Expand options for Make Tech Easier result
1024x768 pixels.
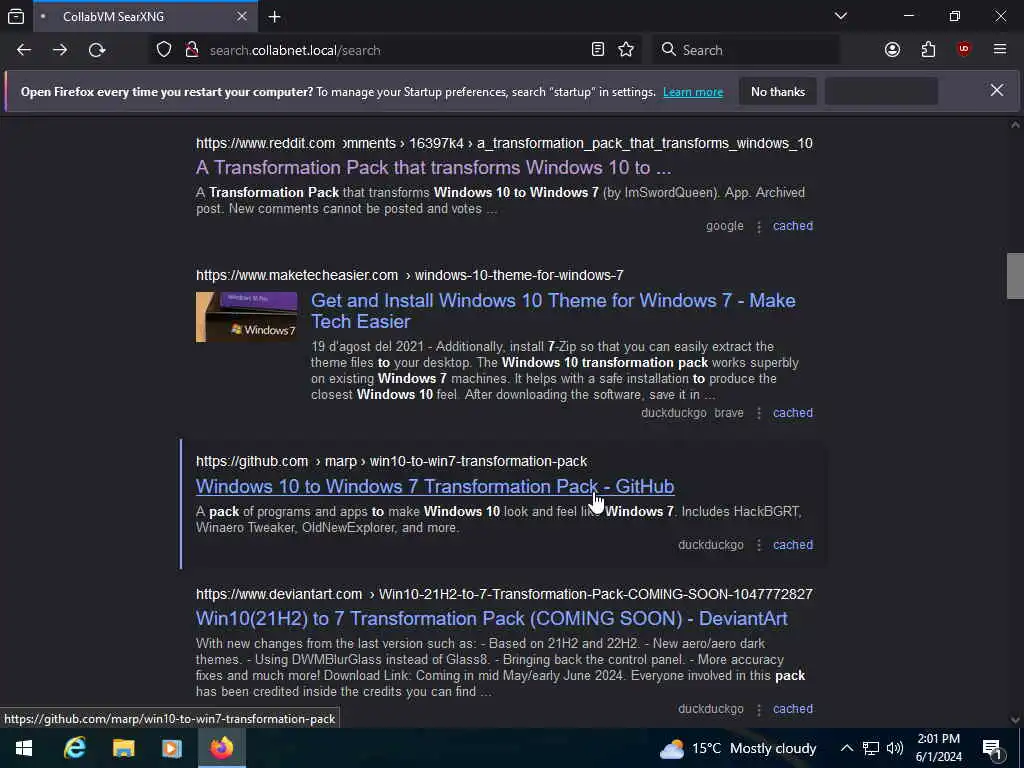758,413
